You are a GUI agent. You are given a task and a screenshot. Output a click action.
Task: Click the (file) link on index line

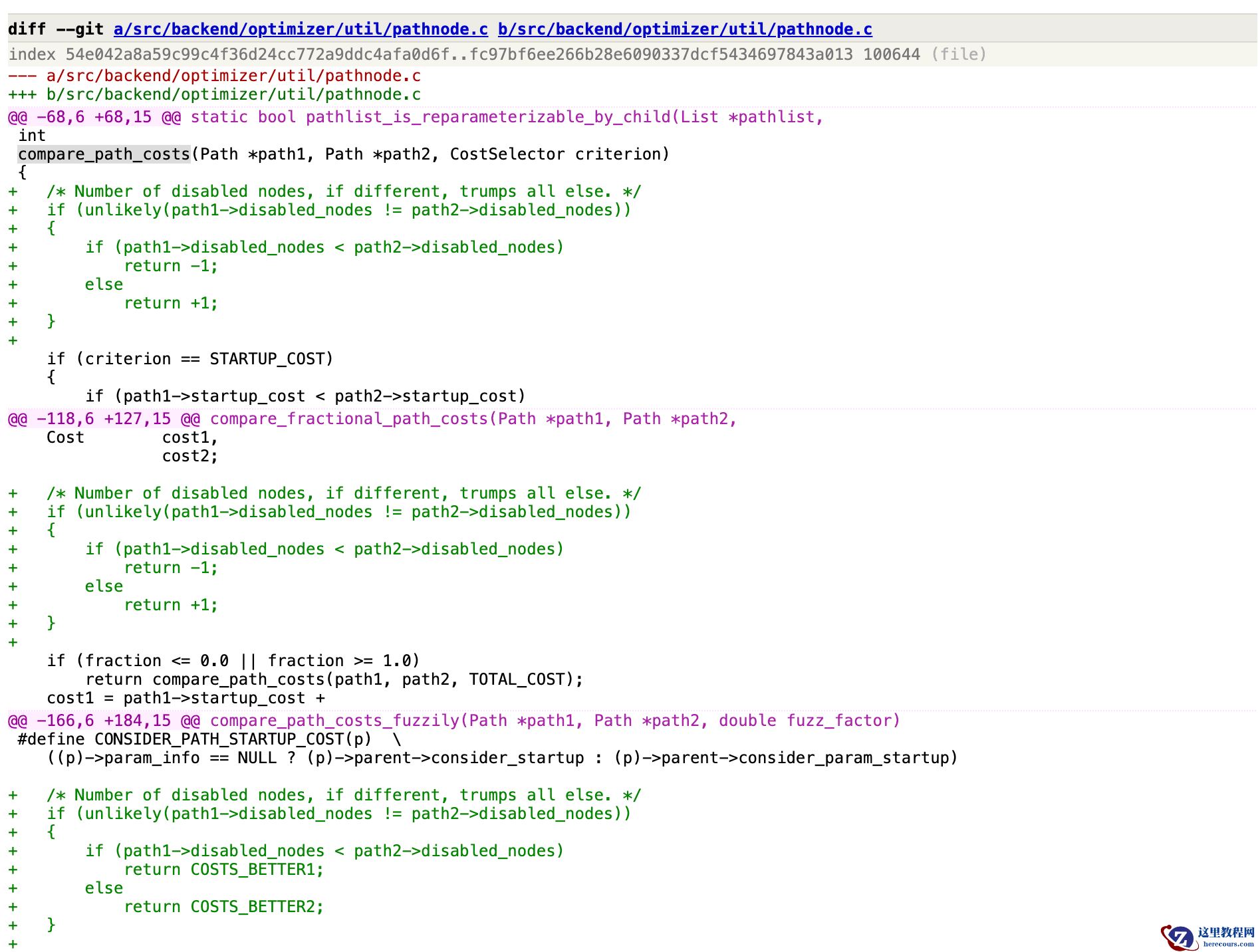coord(959,55)
